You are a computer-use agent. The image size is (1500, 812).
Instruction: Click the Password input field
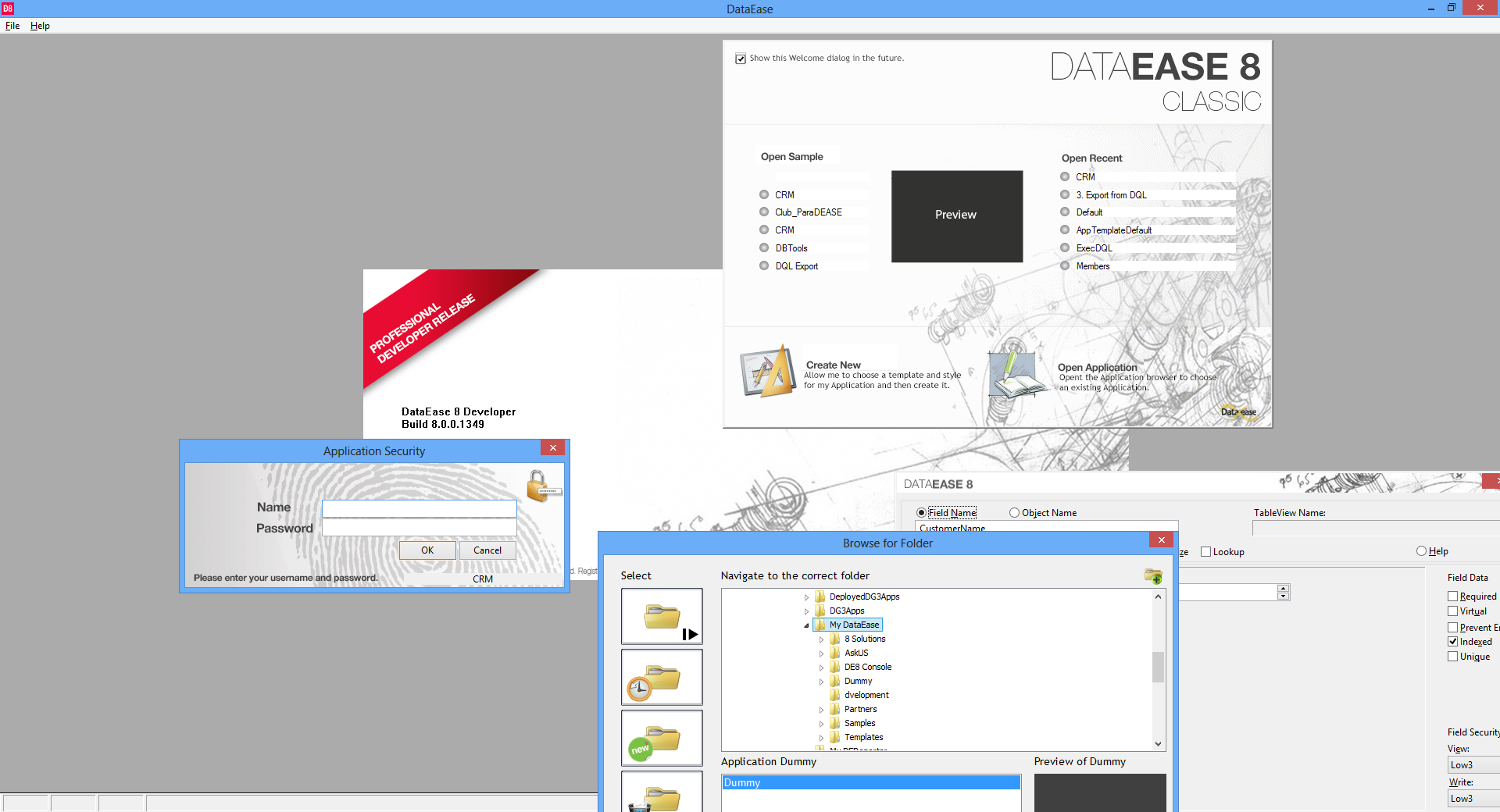(420, 528)
